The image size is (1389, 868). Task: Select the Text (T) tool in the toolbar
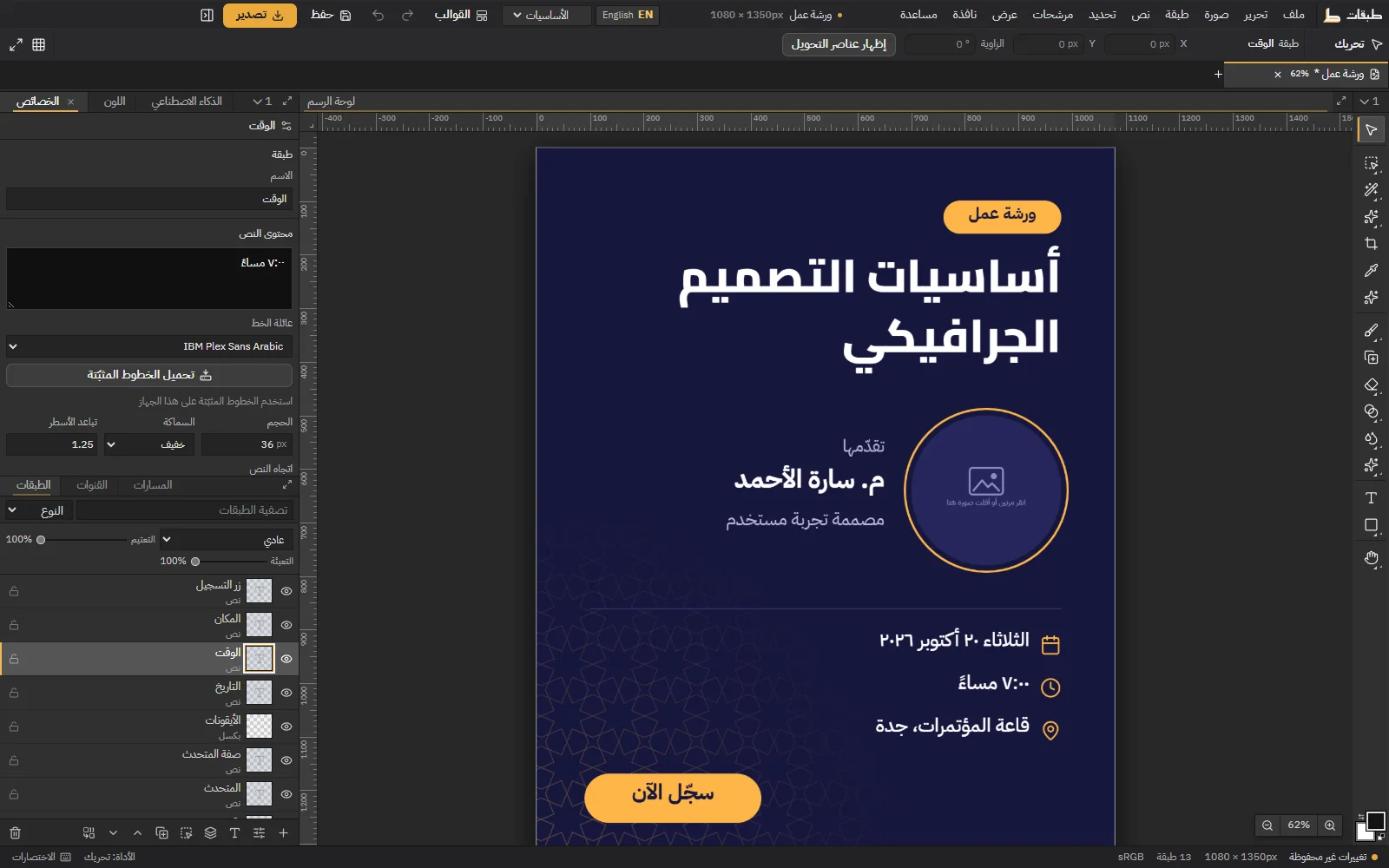[1371, 498]
